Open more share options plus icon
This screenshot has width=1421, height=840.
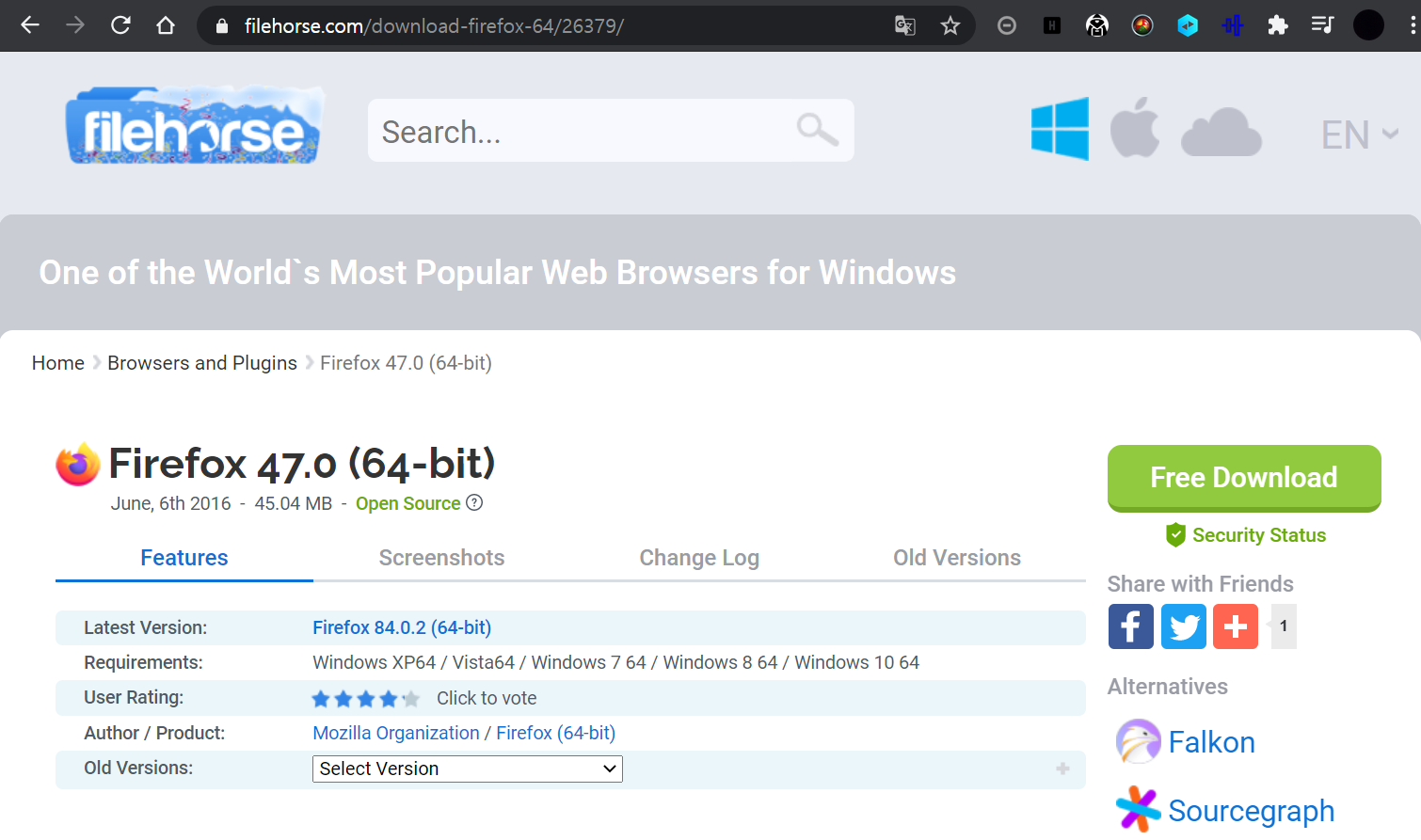(x=1236, y=626)
